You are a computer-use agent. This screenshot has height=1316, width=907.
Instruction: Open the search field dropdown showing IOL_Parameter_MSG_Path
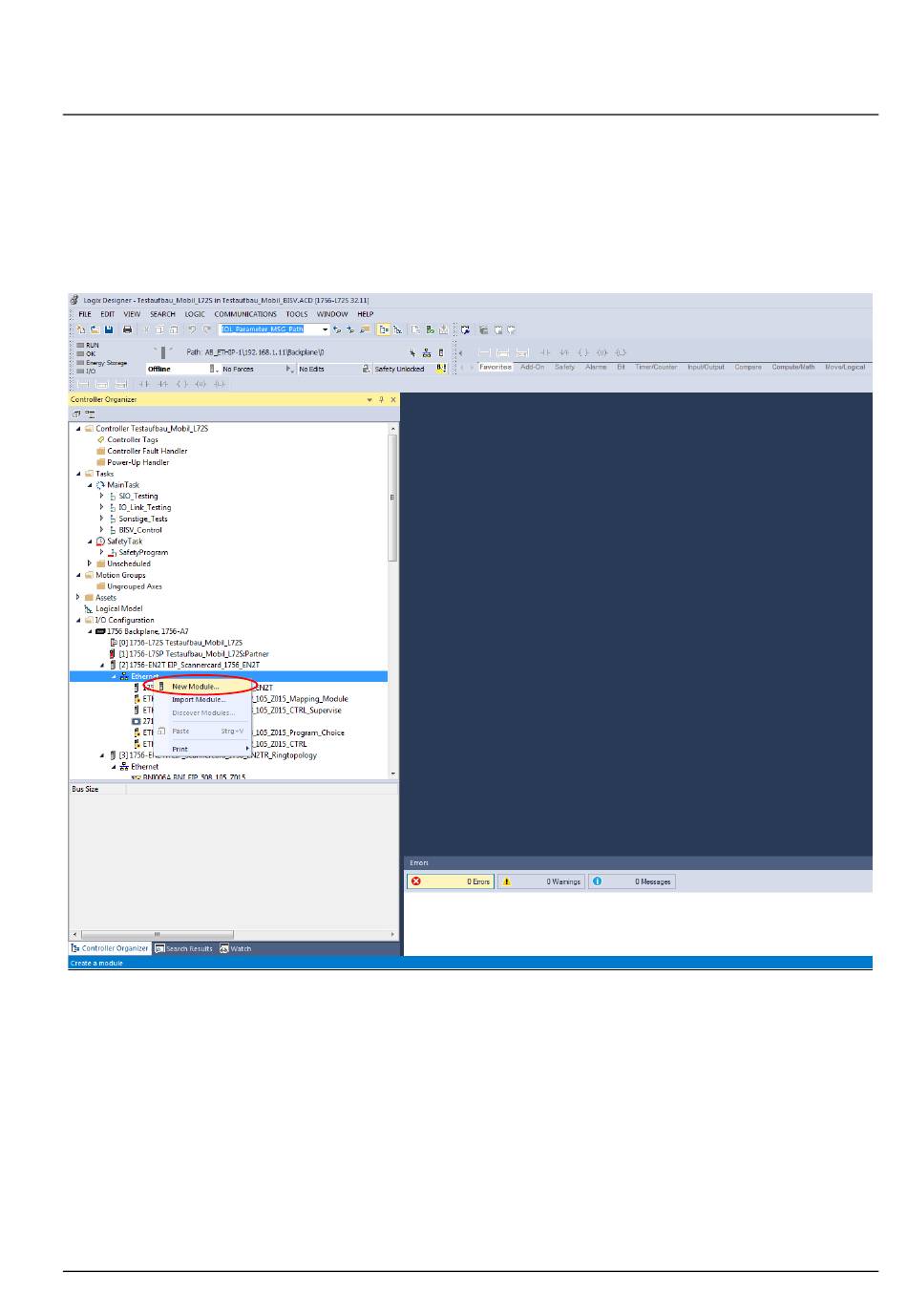click(x=326, y=329)
